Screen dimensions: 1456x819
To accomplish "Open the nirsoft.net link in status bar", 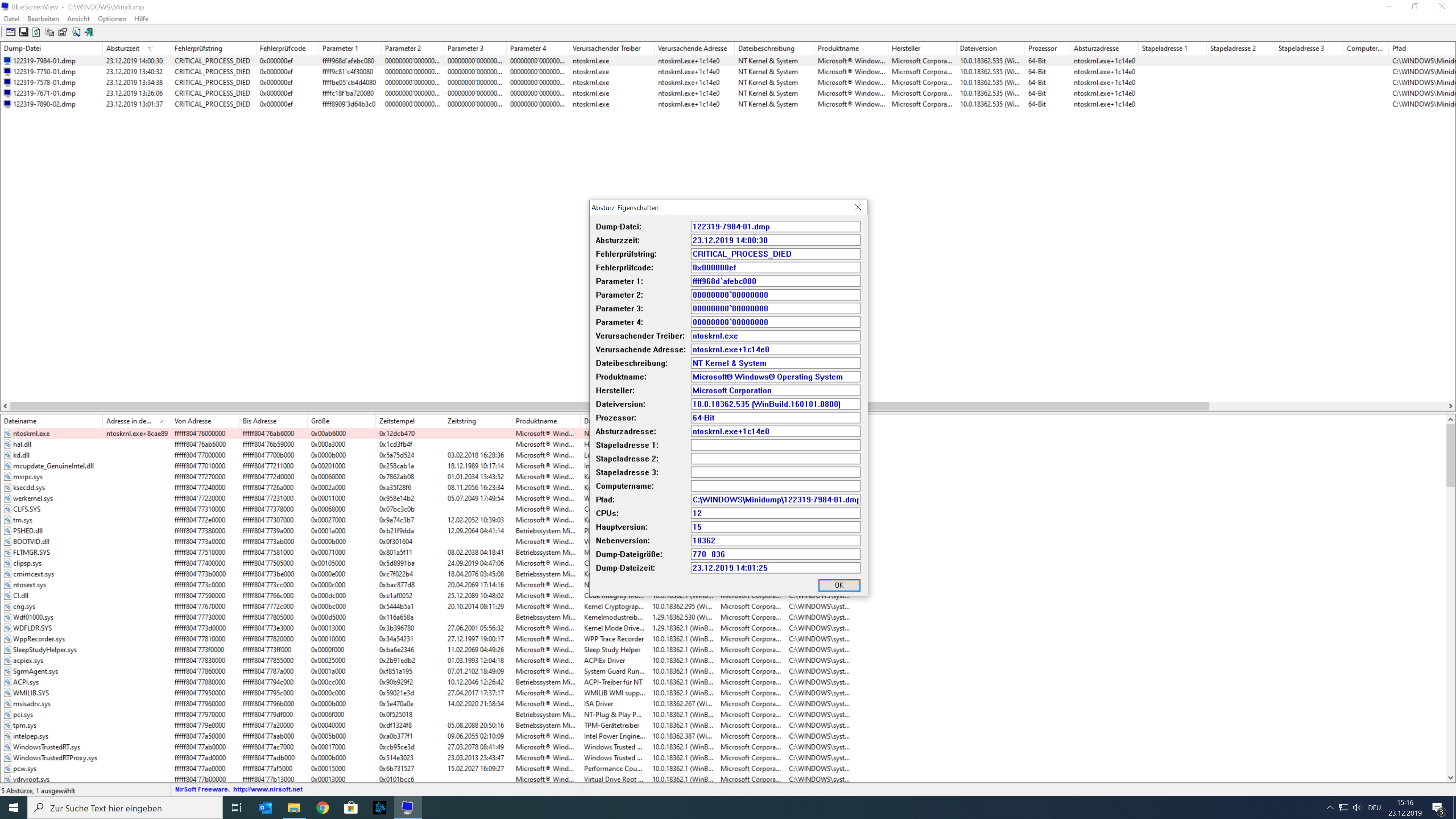I will click(267, 789).
